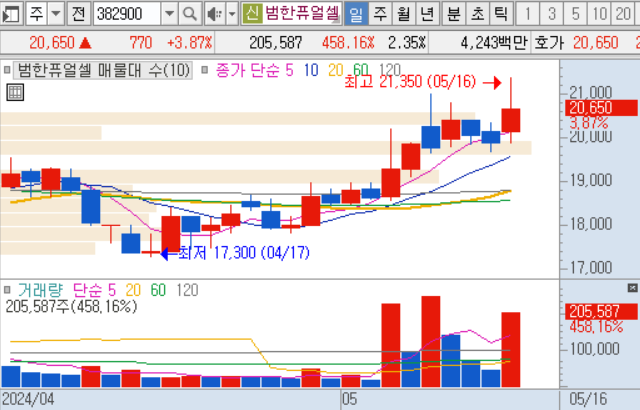Image resolution: width=640 pixels, height=410 pixels.
Task: Click the stock name 범한퓨얼셀 in toolbar
Action: [x=302, y=14]
